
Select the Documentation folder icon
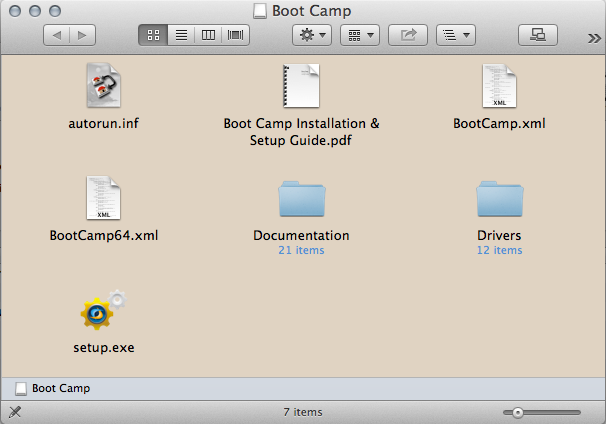pos(301,199)
